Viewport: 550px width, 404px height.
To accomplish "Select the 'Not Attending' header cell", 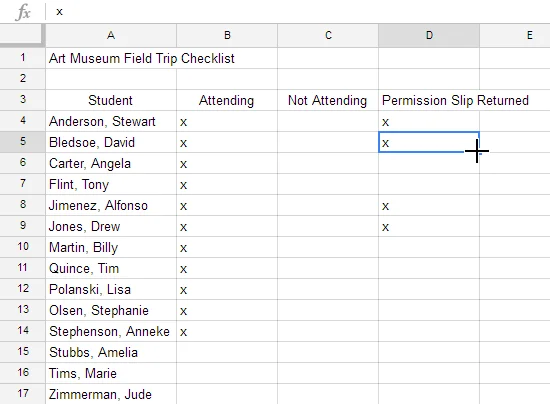I will (x=328, y=100).
